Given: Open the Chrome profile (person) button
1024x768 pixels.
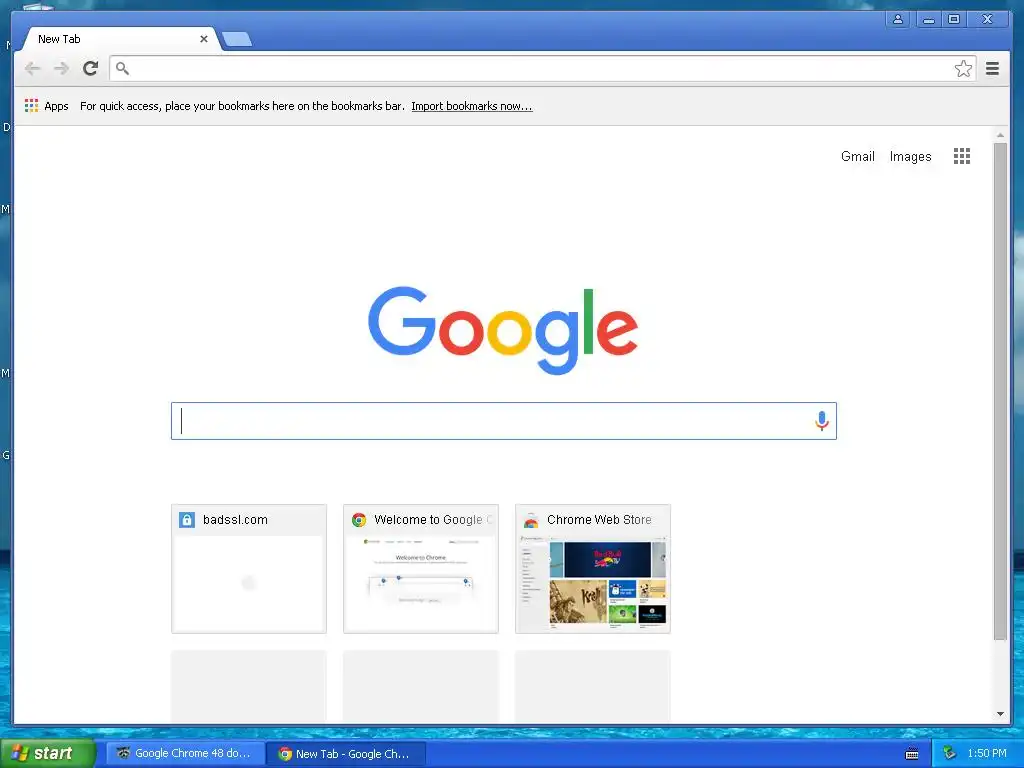Looking at the screenshot, I should [x=898, y=20].
